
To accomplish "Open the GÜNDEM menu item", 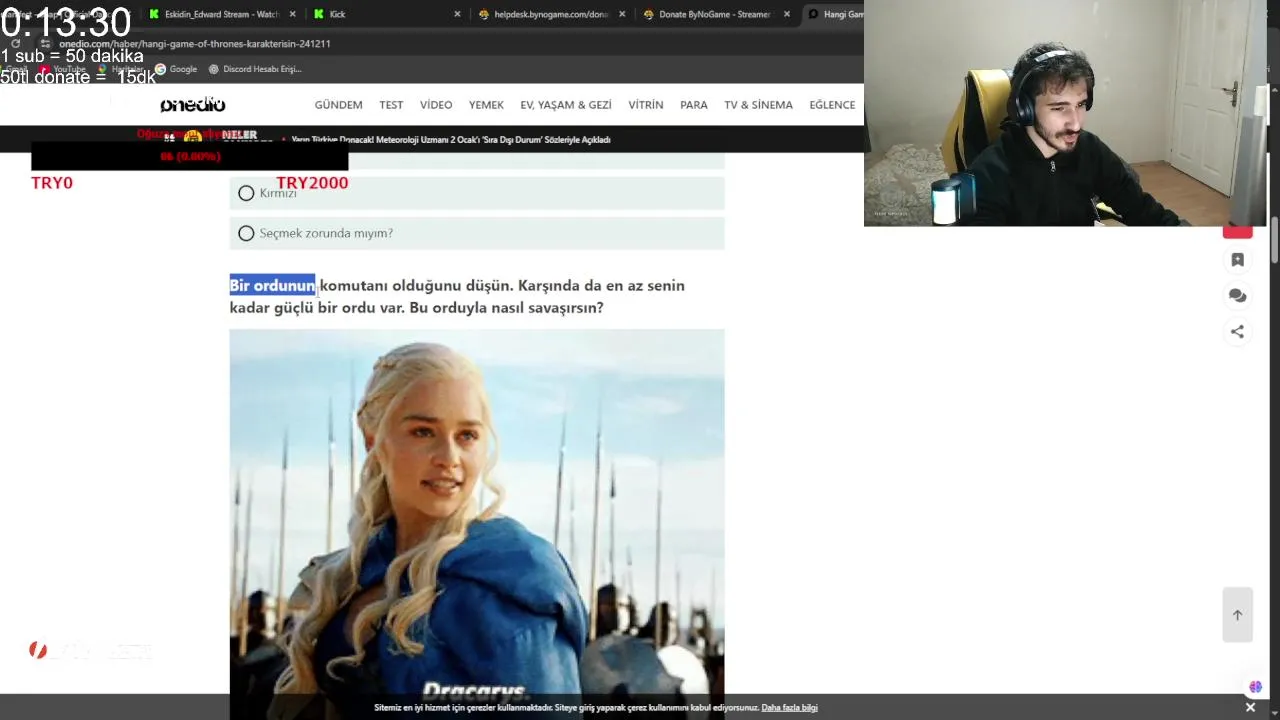I will point(338,105).
